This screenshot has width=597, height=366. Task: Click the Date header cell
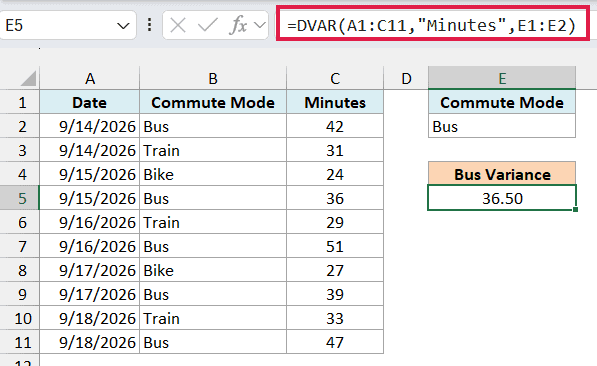tap(90, 102)
